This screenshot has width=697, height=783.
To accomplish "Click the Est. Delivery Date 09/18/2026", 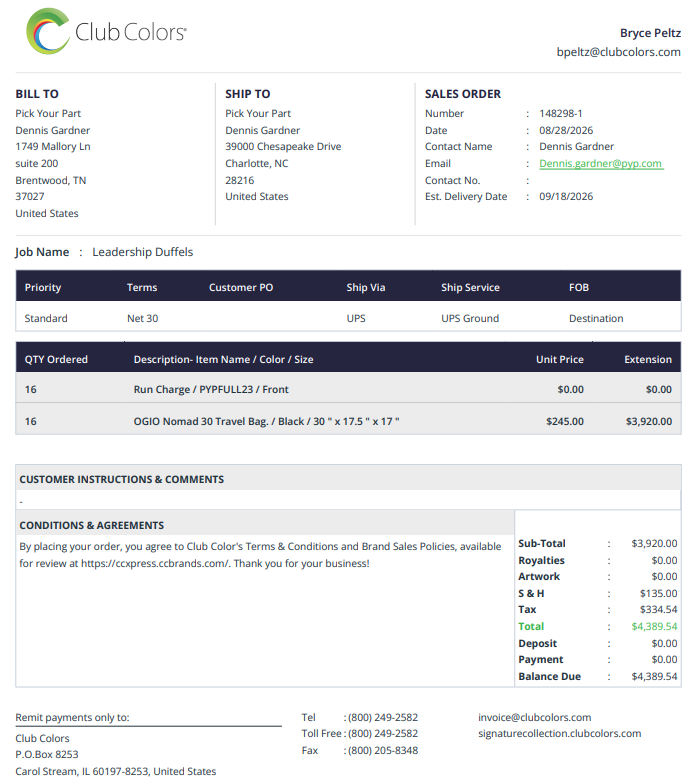I will click(x=566, y=197).
